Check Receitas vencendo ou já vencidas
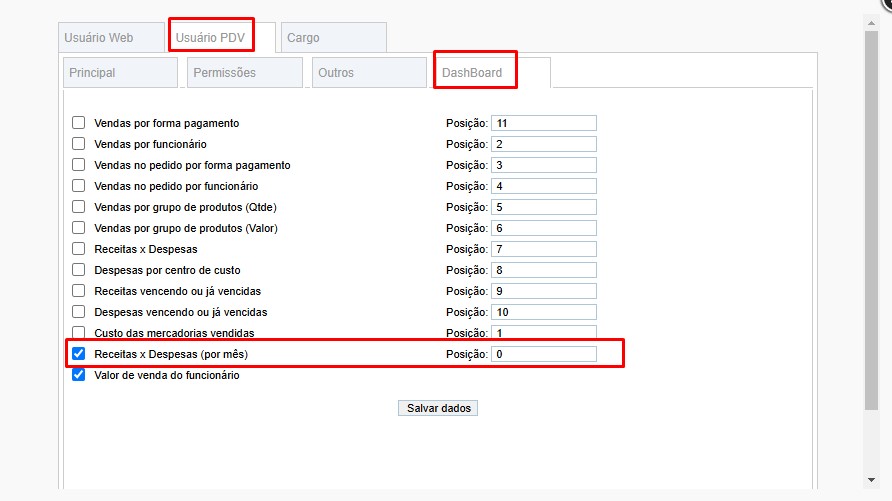Image resolution: width=892 pixels, height=501 pixels. [79, 291]
